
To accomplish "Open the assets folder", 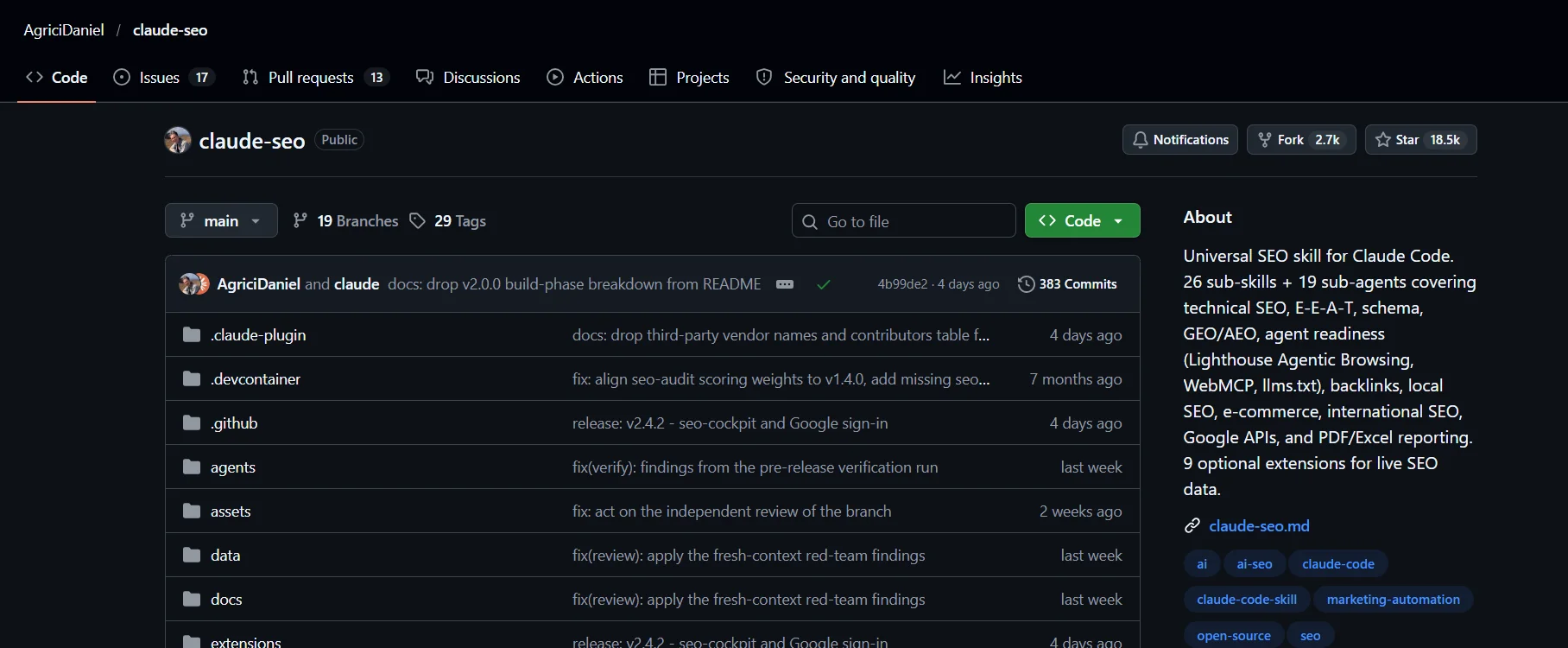I will coord(231,511).
